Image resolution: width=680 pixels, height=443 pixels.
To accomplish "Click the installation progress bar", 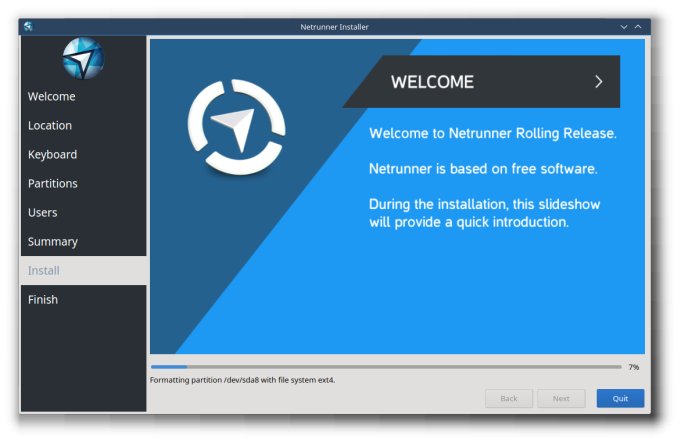I will 386,367.
